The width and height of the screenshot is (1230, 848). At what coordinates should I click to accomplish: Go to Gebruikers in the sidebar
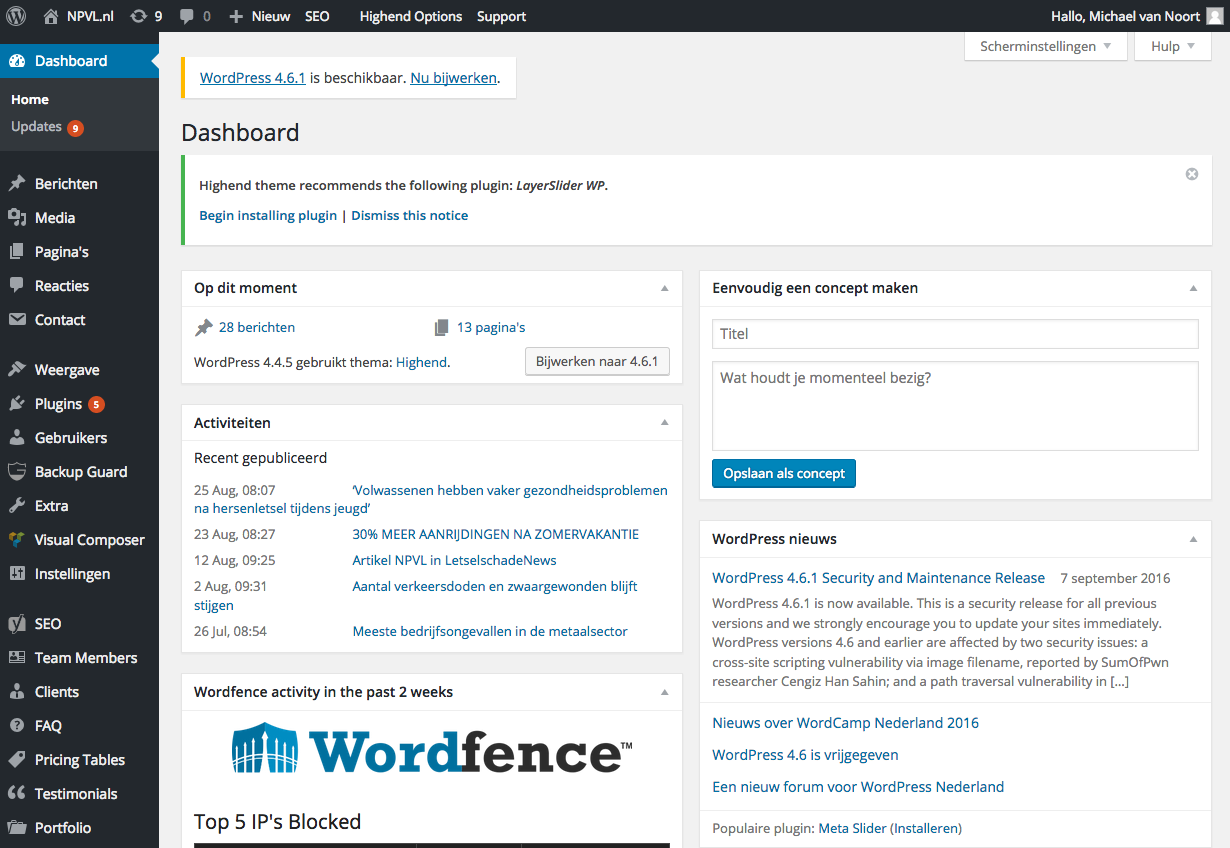coord(70,438)
